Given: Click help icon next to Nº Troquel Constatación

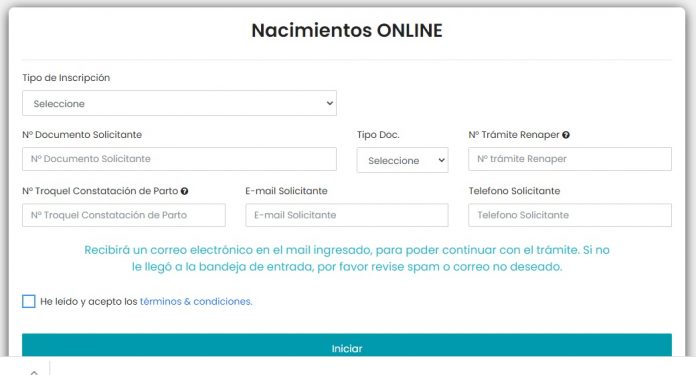Looking at the screenshot, I should 185,191.
